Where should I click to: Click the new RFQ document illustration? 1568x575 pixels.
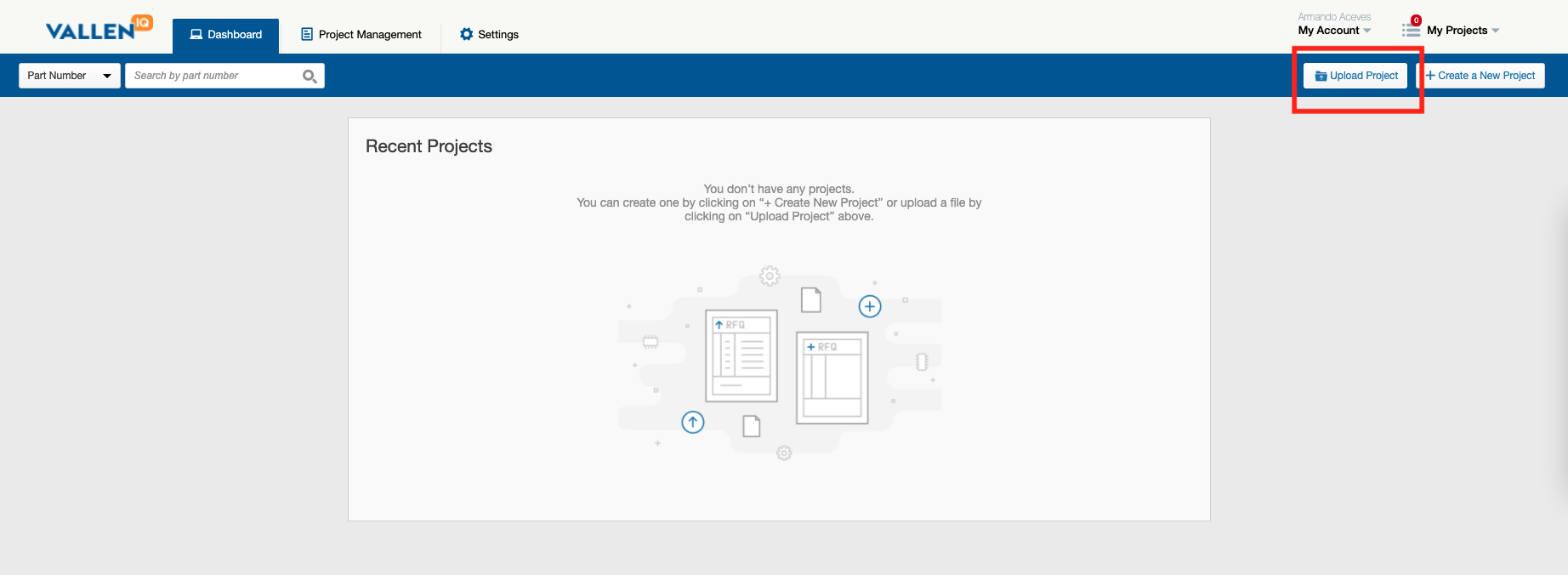pyautogui.click(x=832, y=378)
